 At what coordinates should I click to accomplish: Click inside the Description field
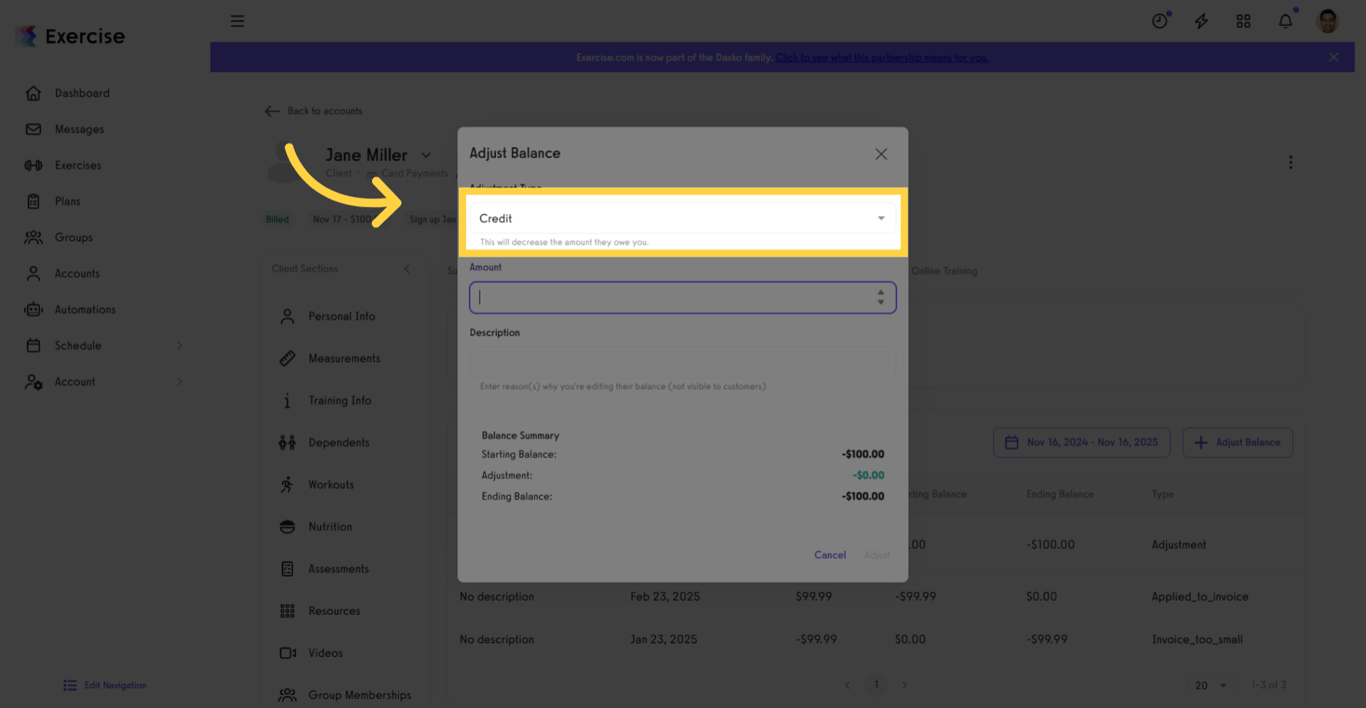click(x=681, y=362)
